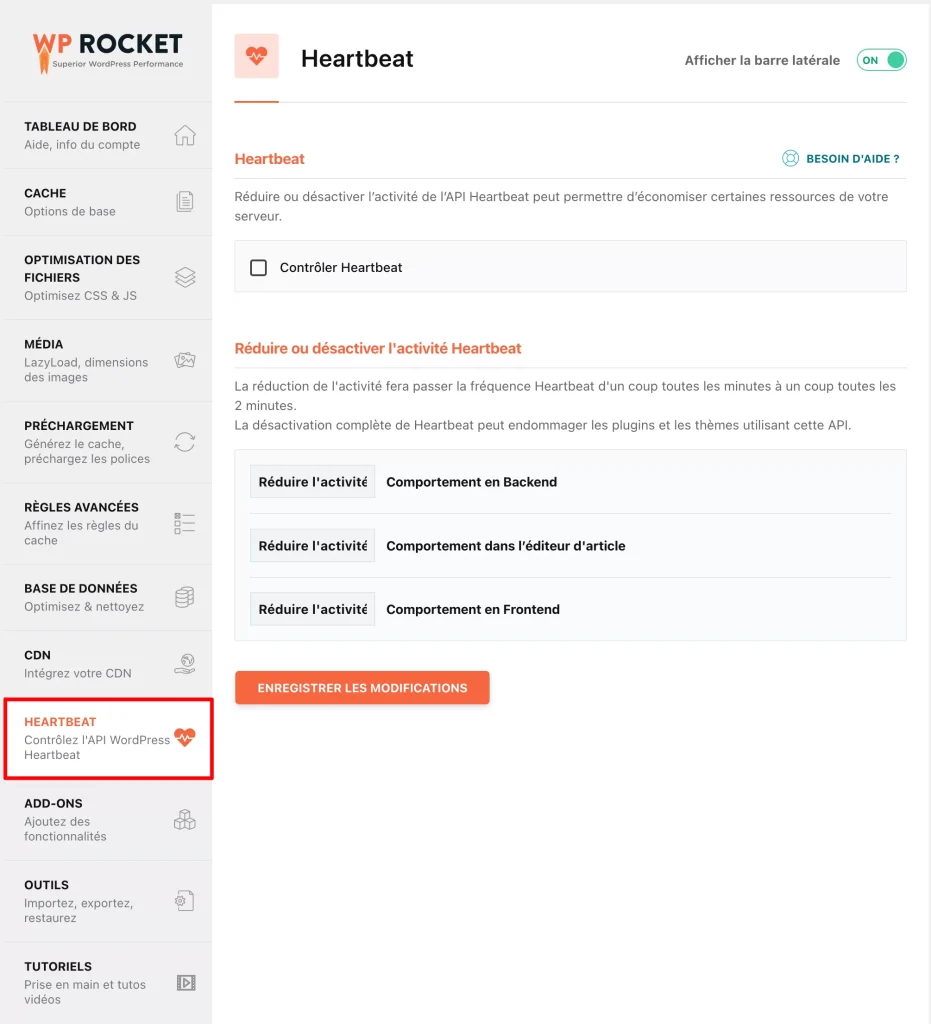The height and width of the screenshot is (1024, 931).
Task: Go to the Cache settings tab
Action: click(x=108, y=202)
